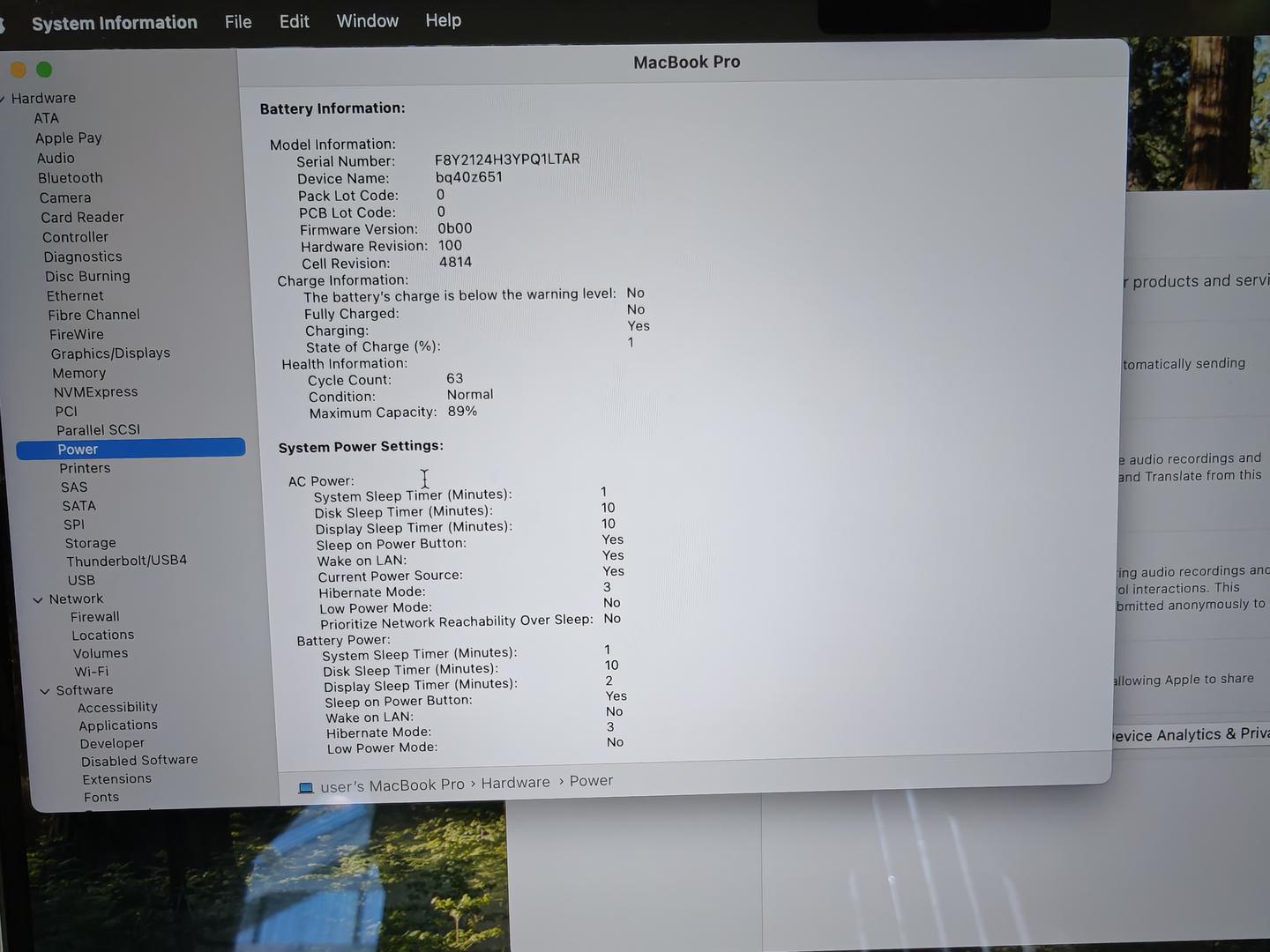Select the Hardware category label in the sidebar

pos(43,98)
